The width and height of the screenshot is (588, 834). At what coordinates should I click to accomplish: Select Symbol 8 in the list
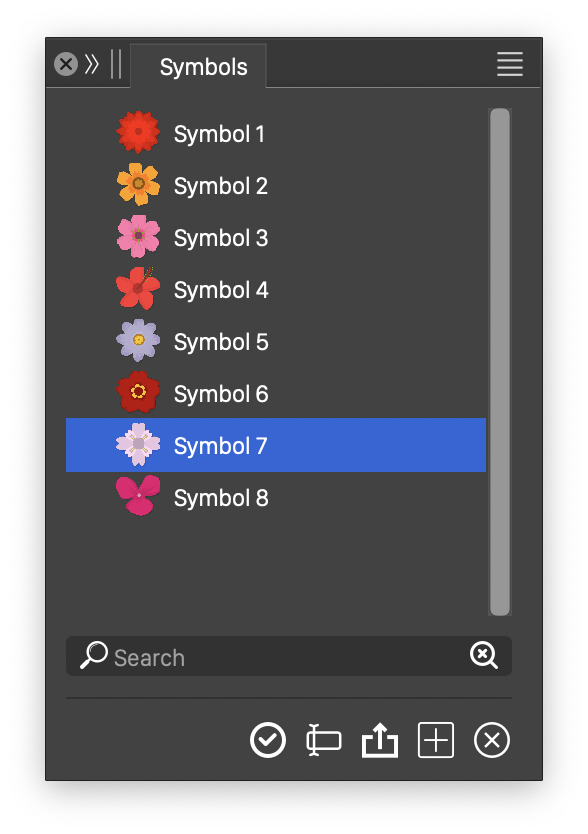tap(276, 497)
